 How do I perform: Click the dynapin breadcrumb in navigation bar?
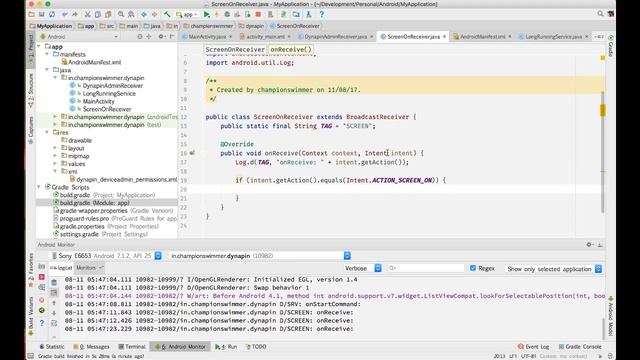pyautogui.click(x=251, y=26)
